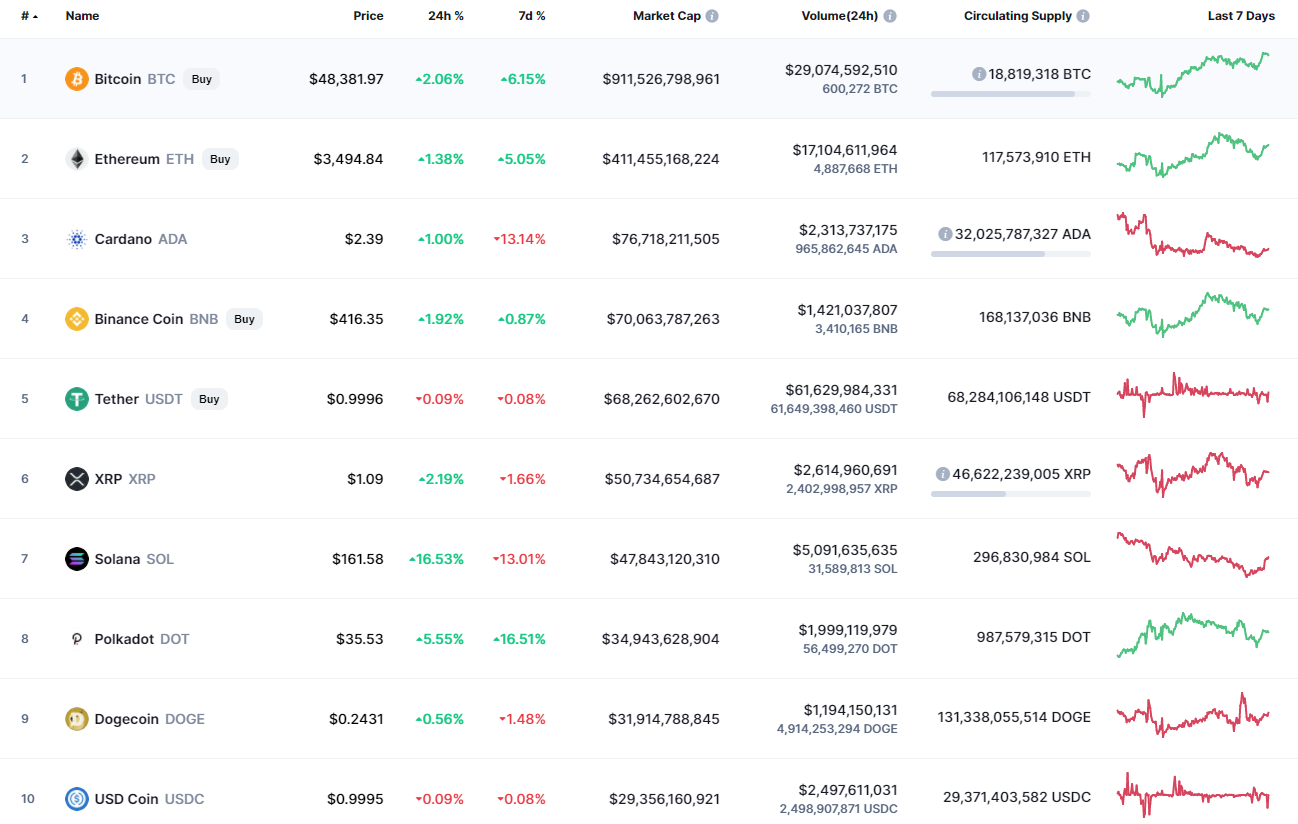Open the Cardano coin page link
The height and width of the screenshot is (824, 1298).
(141, 239)
